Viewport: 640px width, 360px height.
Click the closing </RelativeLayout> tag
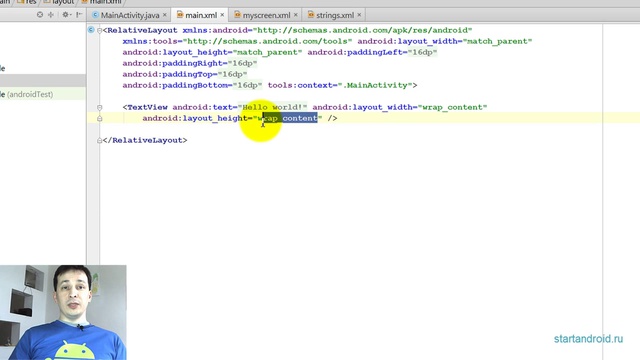point(145,140)
